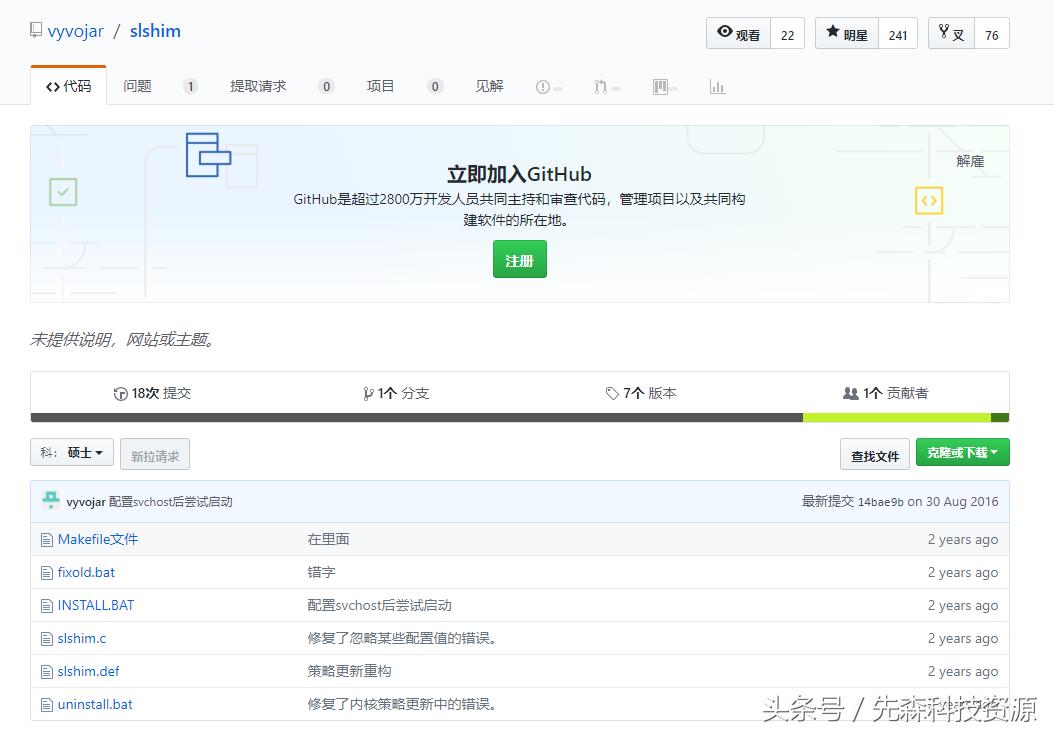Click the commits icon beside 18次 提交
Image resolution: width=1054 pixels, height=733 pixels.
pyautogui.click(x=120, y=393)
